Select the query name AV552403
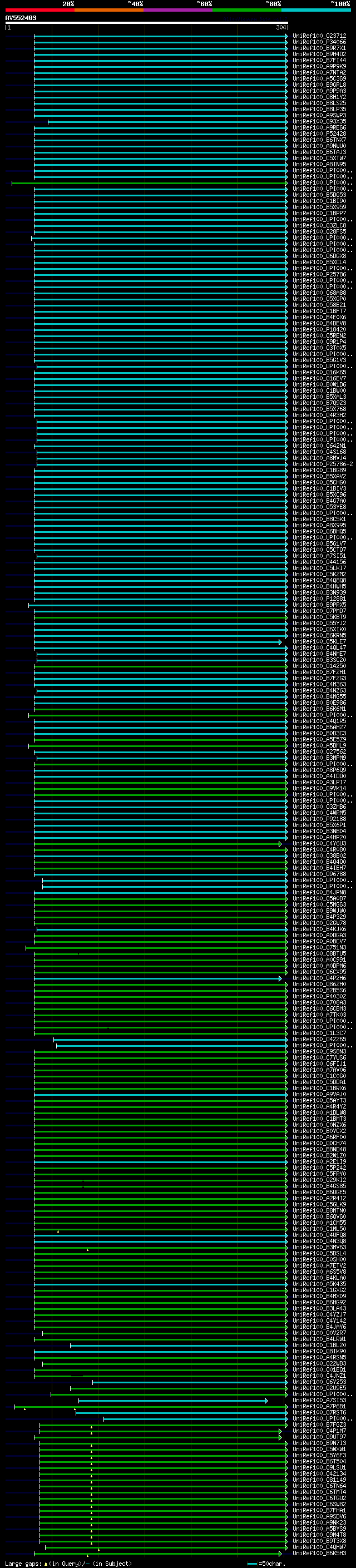The width and height of the screenshot is (356, 1568). 21,18
